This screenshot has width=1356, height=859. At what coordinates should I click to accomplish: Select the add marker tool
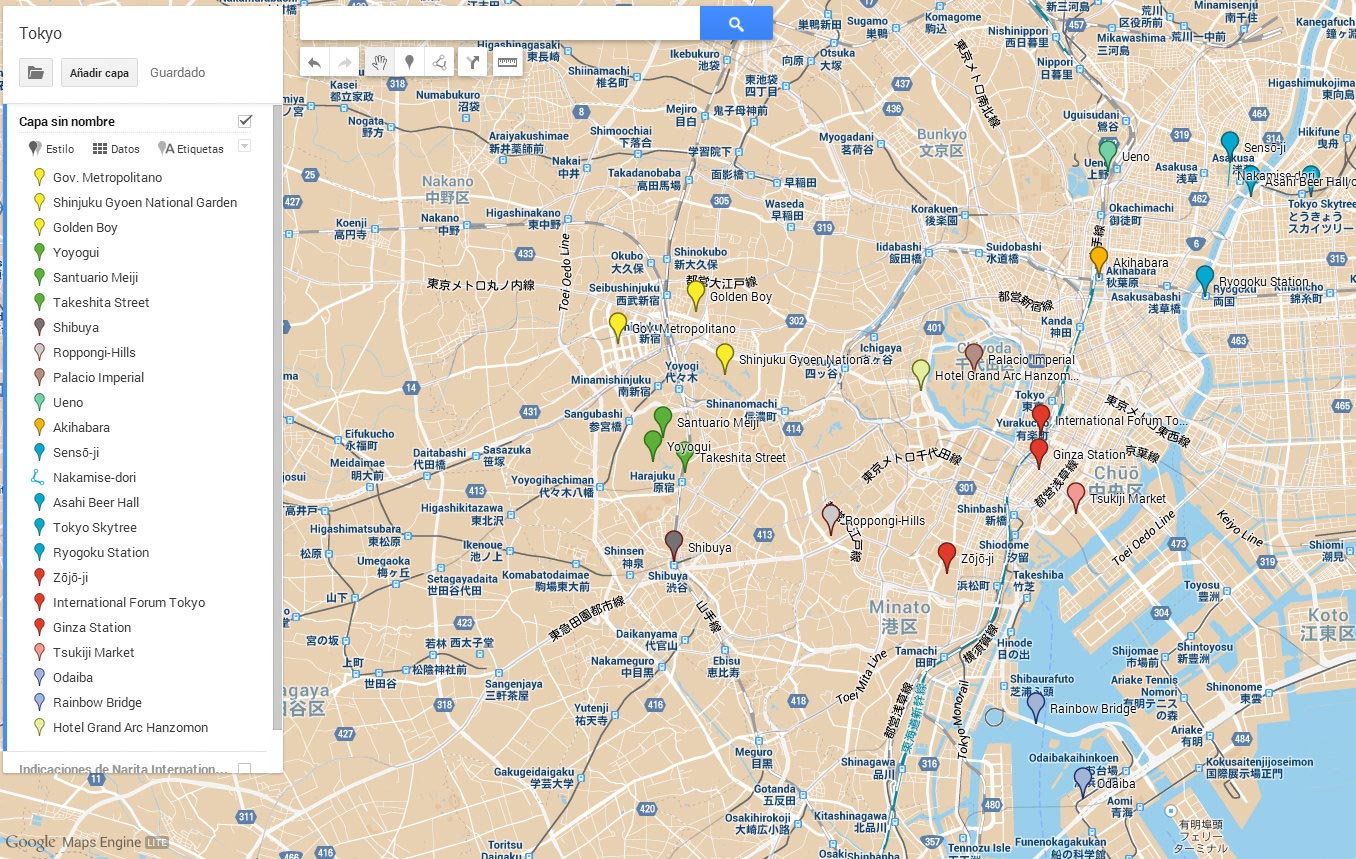[409, 61]
